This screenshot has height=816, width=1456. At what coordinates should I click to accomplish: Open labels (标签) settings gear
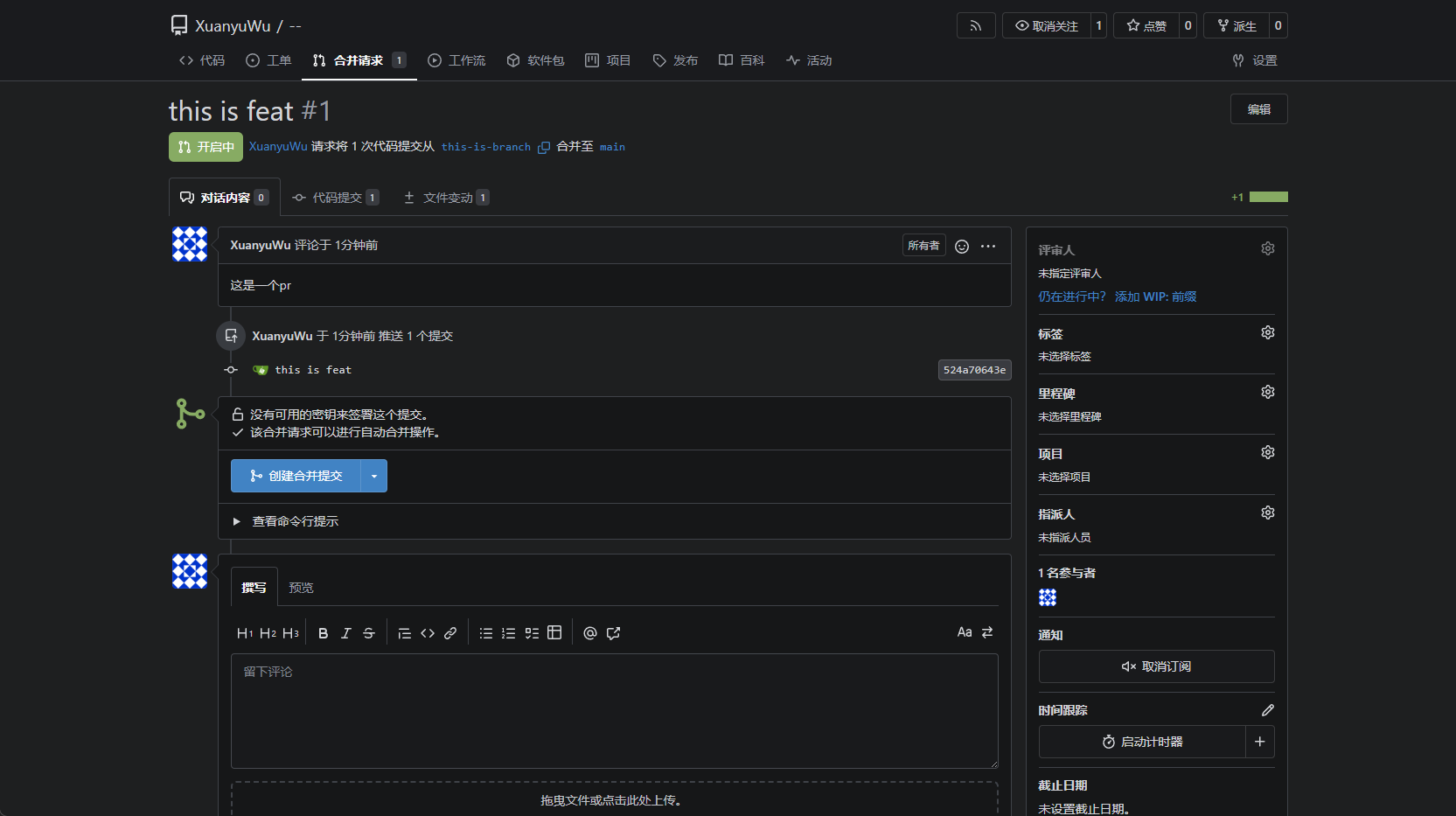tap(1267, 333)
